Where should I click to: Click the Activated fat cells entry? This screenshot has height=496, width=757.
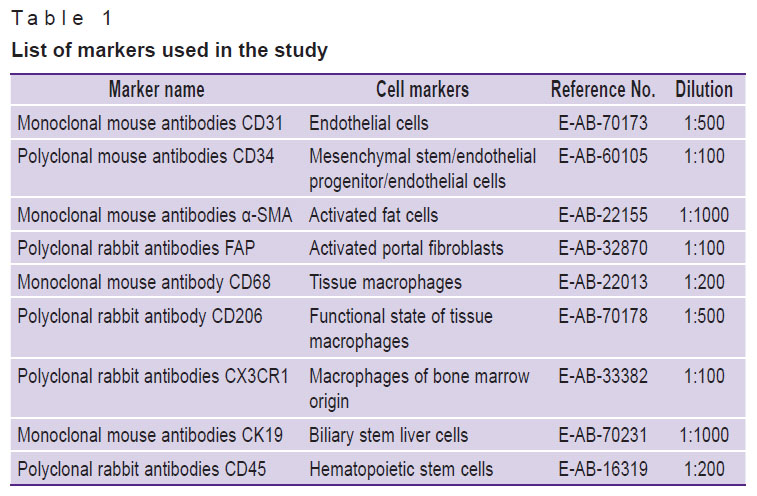(374, 215)
